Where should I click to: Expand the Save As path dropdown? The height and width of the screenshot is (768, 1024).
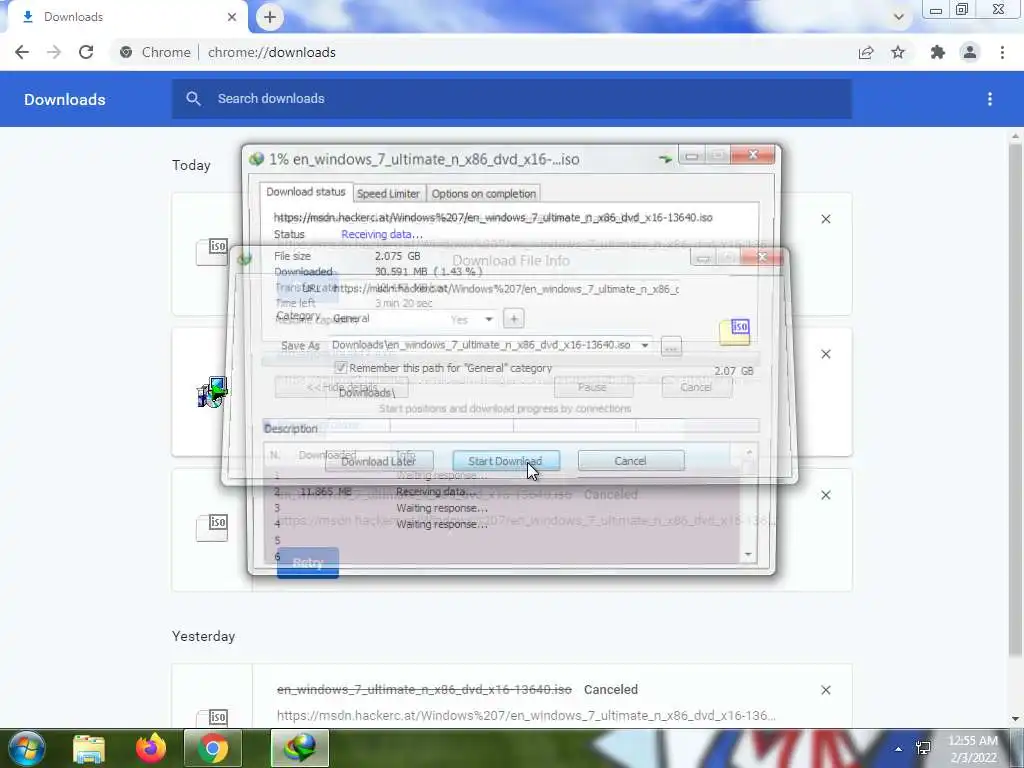[645, 345]
